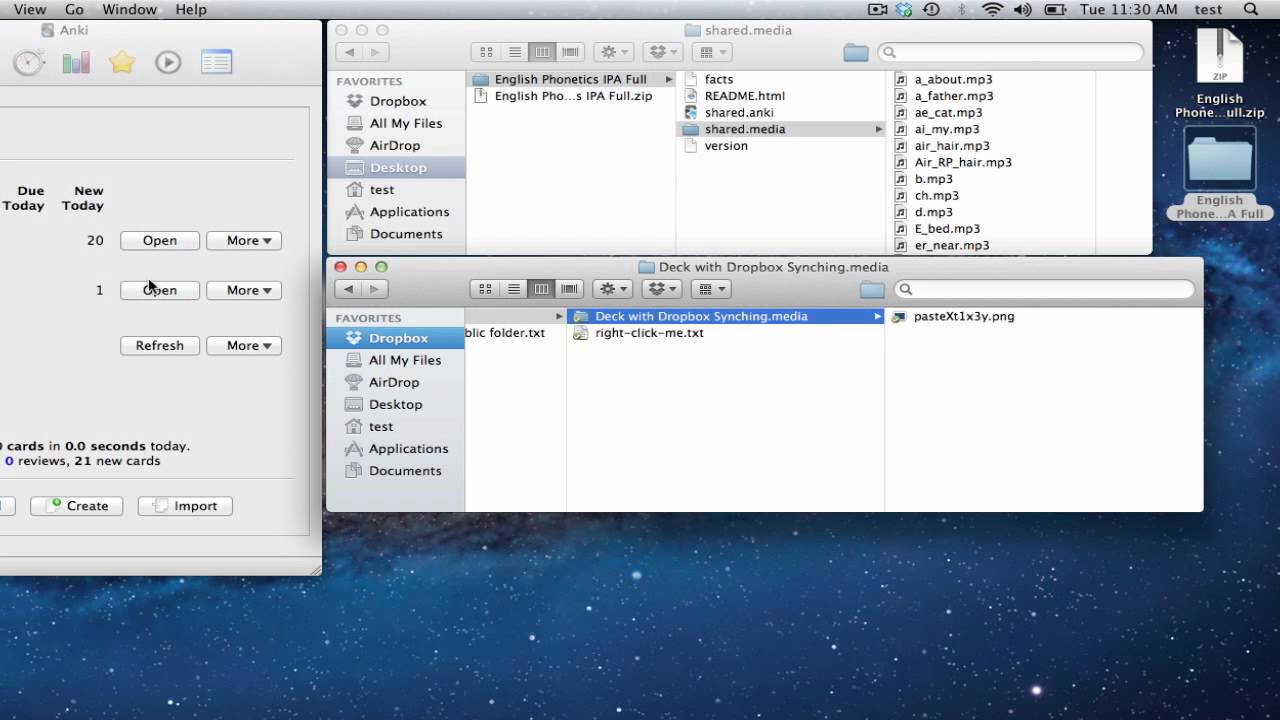Select column view in shared.media window
The image size is (1280, 720).
coord(542,52)
